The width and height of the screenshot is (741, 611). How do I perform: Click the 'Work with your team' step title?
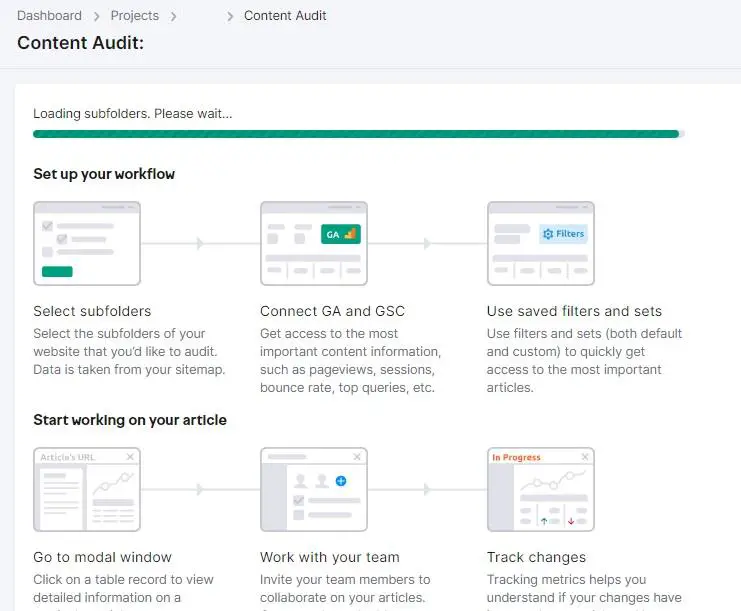pyautogui.click(x=330, y=557)
